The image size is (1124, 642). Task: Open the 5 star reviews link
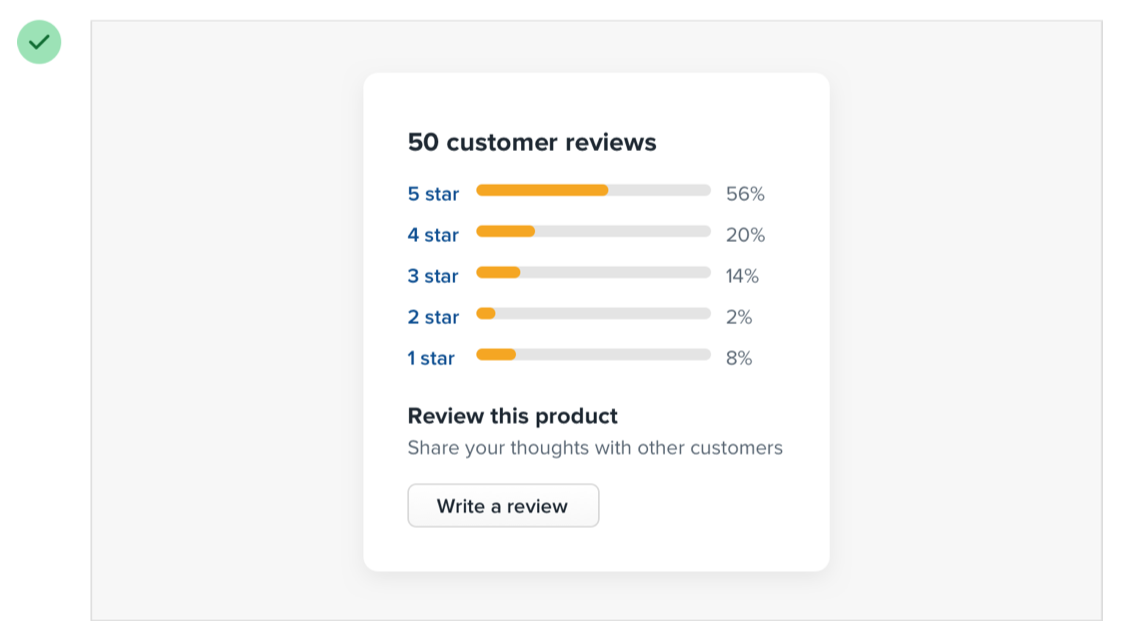point(433,194)
